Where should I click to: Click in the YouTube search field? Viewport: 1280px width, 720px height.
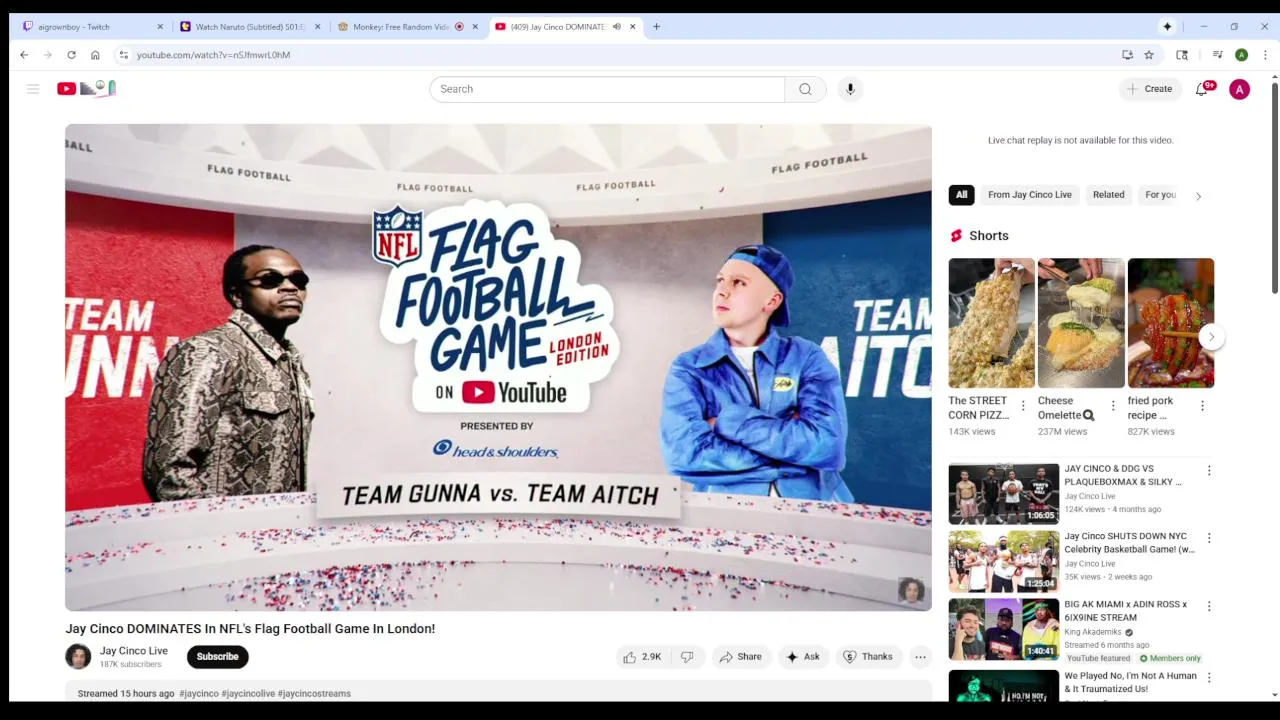[x=607, y=89]
